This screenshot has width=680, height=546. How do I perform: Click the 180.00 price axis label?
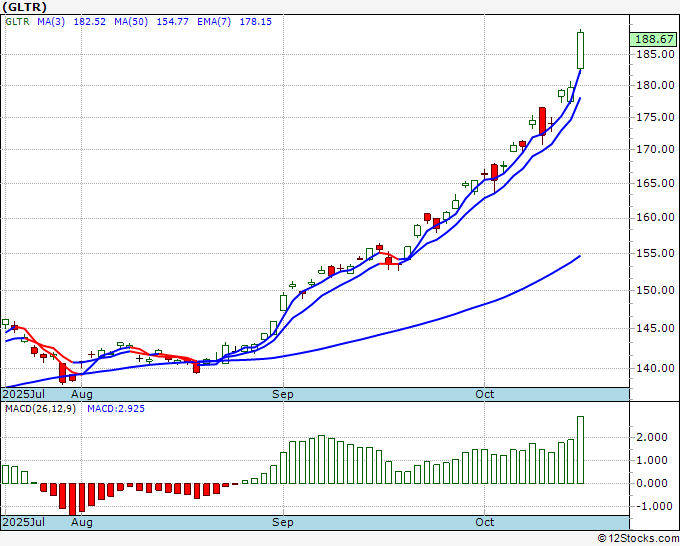655,85
